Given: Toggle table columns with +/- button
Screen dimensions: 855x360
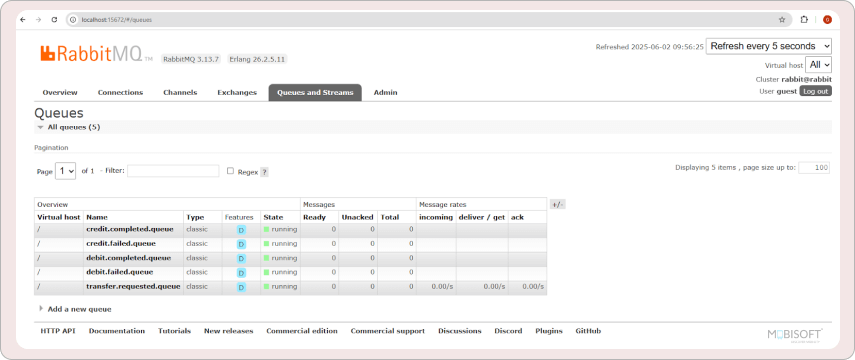Looking at the screenshot, I should (557, 205).
